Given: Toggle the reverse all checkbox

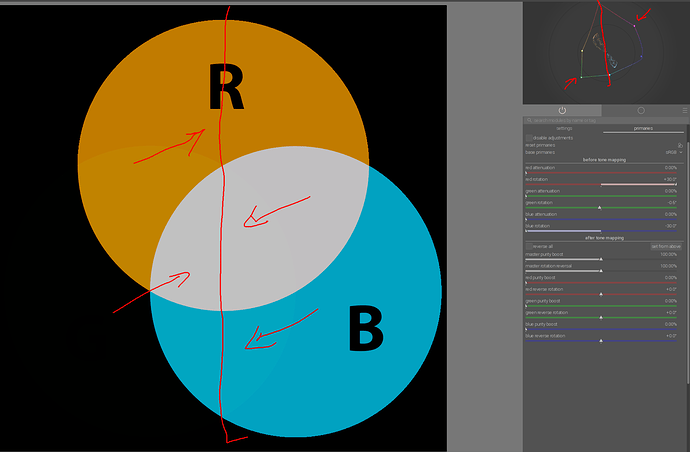Looking at the screenshot, I should (529, 246).
